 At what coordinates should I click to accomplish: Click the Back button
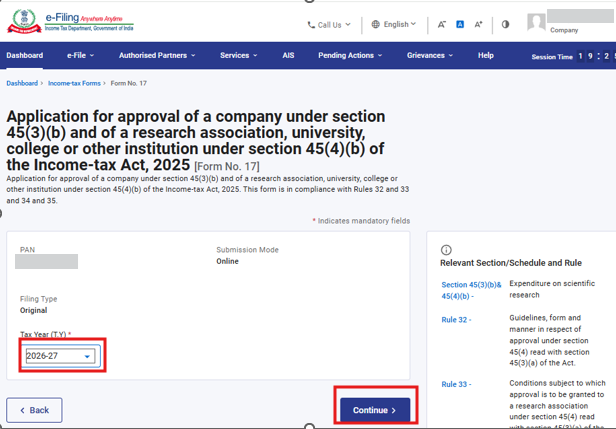[34, 410]
